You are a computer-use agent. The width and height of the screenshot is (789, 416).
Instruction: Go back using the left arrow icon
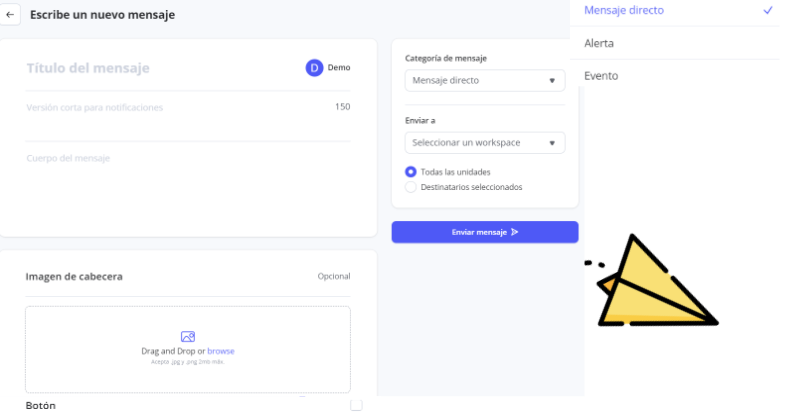tap(11, 15)
